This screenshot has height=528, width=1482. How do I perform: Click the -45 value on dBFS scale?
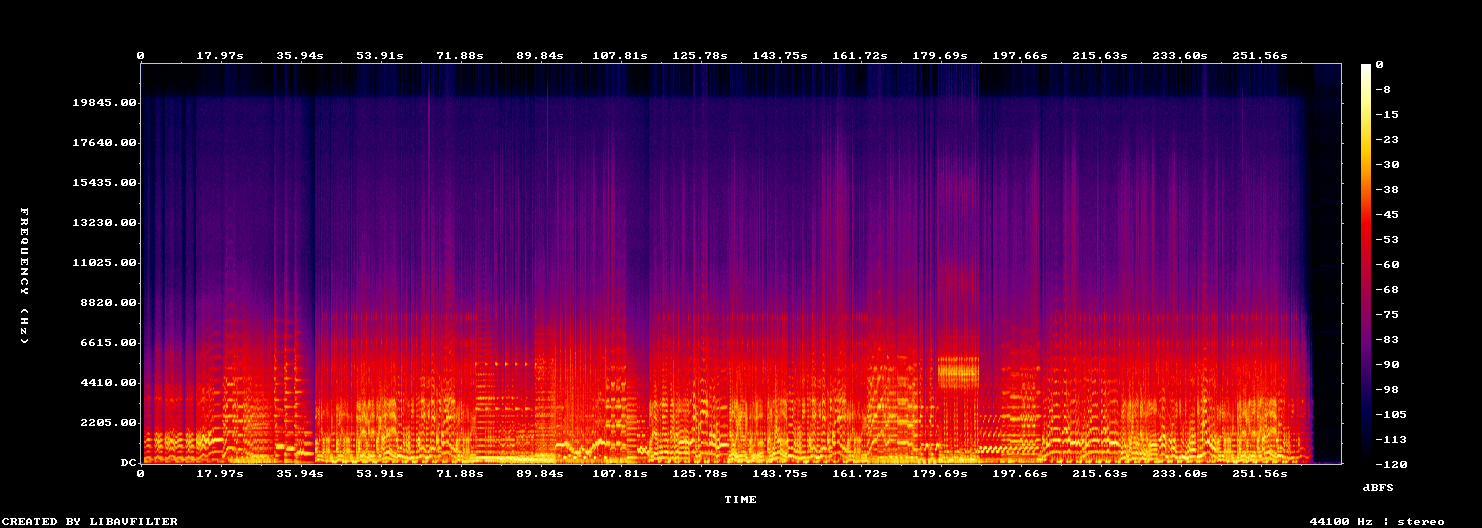click(x=1387, y=215)
